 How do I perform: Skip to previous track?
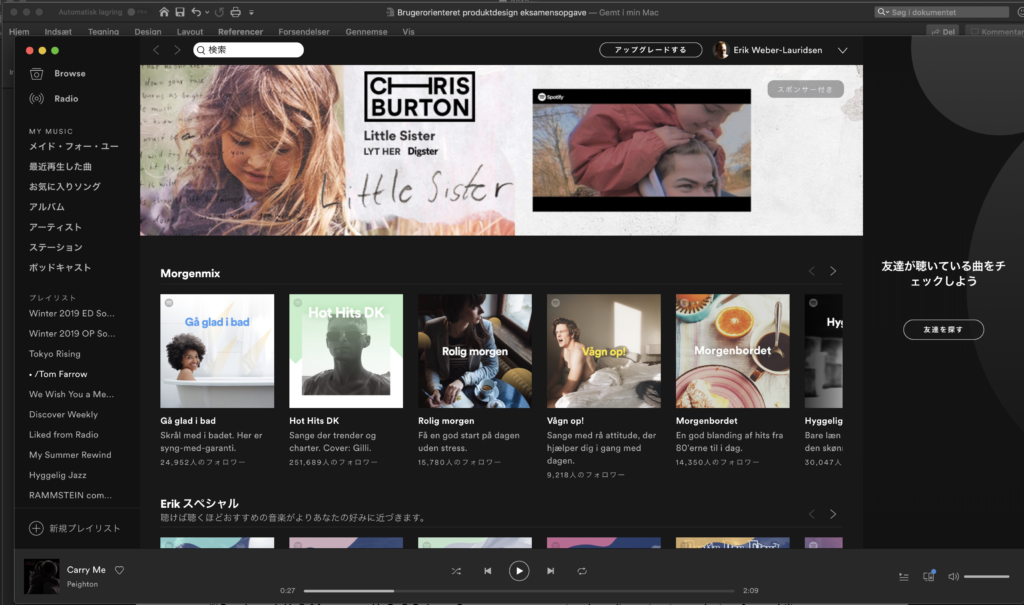click(487, 571)
